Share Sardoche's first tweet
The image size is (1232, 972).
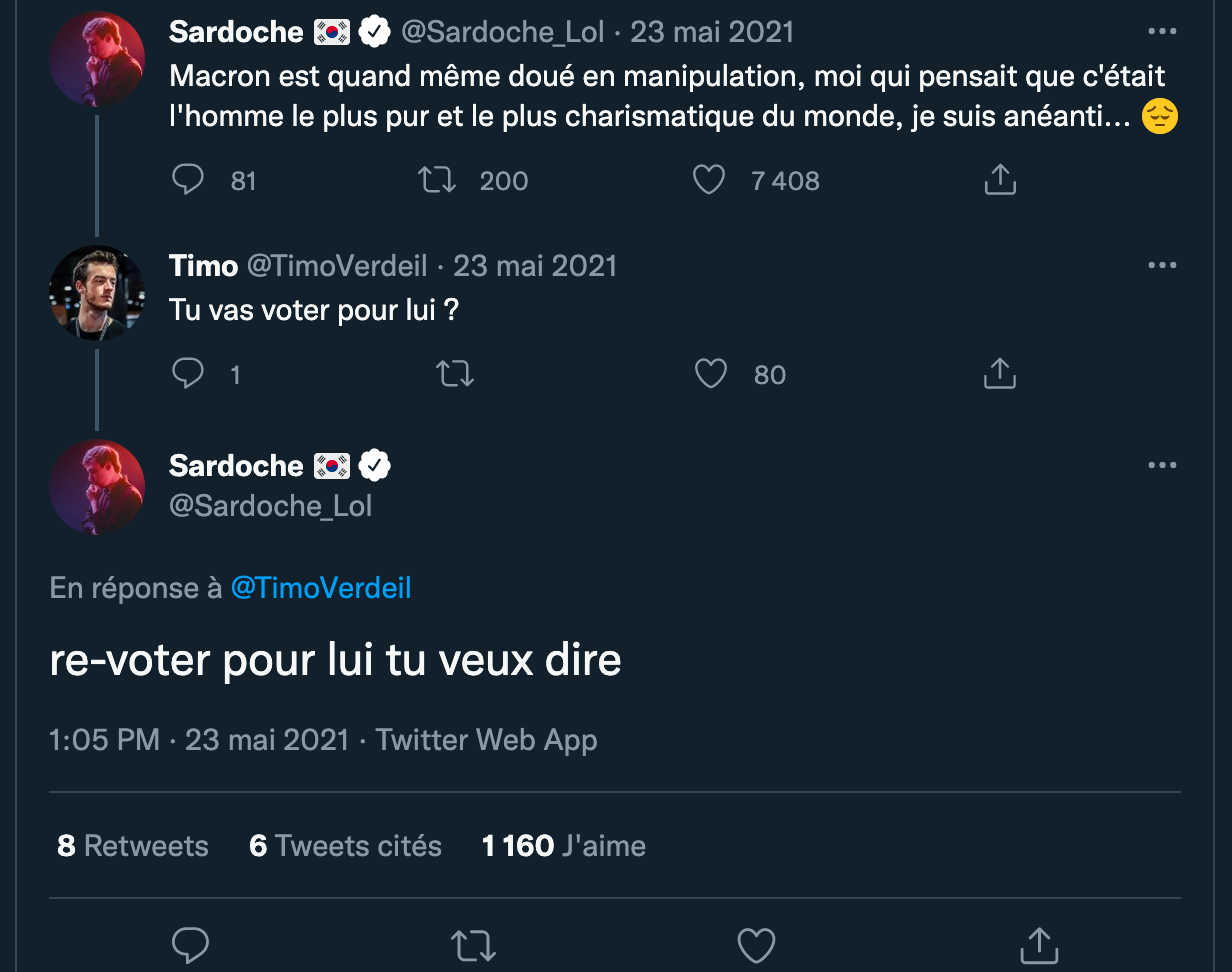(x=1000, y=180)
